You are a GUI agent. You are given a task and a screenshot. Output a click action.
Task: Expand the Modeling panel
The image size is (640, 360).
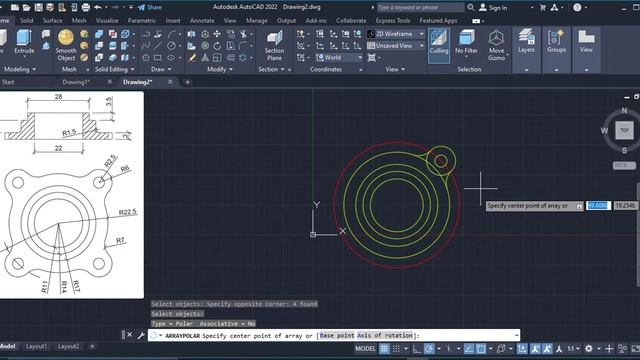coord(19,69)
